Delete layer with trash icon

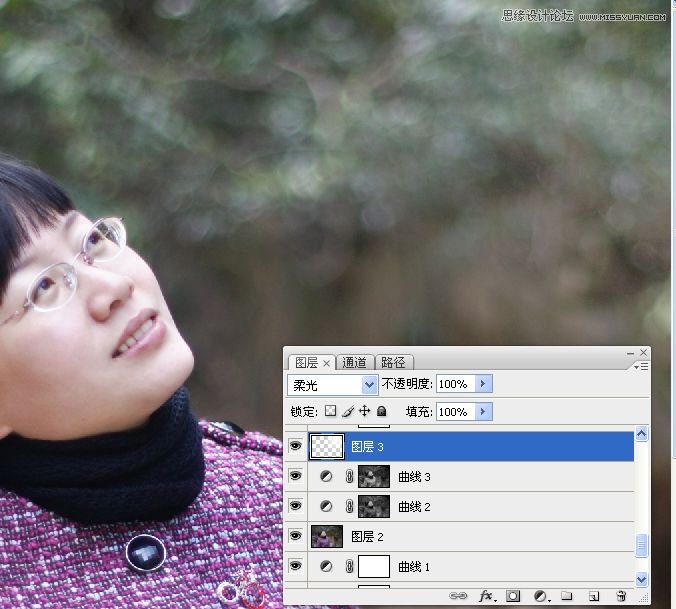(621, 596)
